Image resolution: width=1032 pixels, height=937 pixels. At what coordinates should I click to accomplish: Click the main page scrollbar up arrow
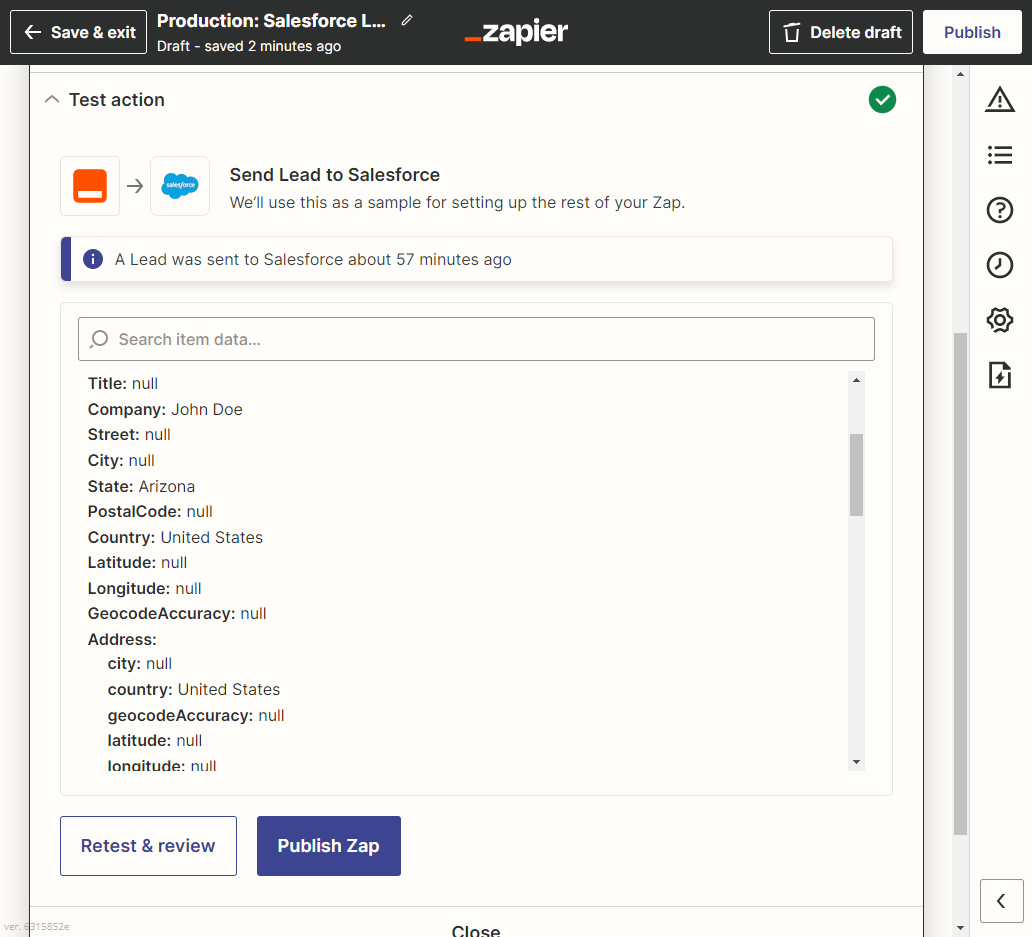960,74
